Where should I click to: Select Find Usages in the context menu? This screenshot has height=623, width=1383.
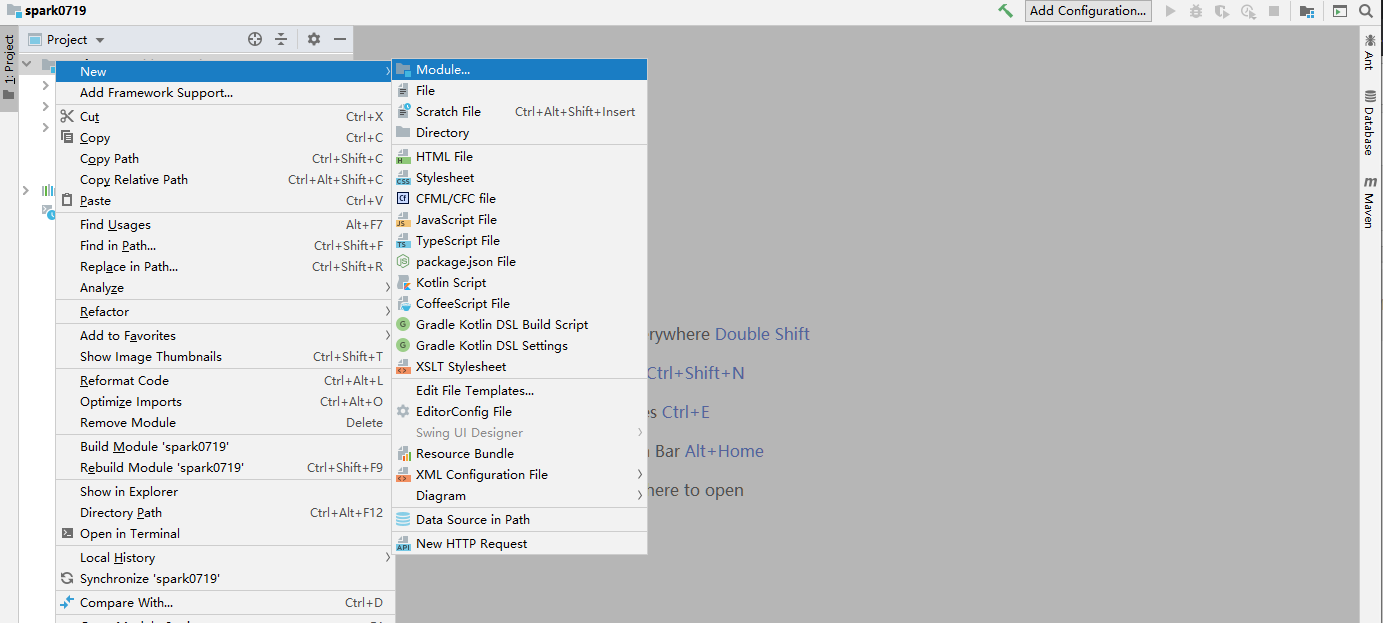coord(224,224)
